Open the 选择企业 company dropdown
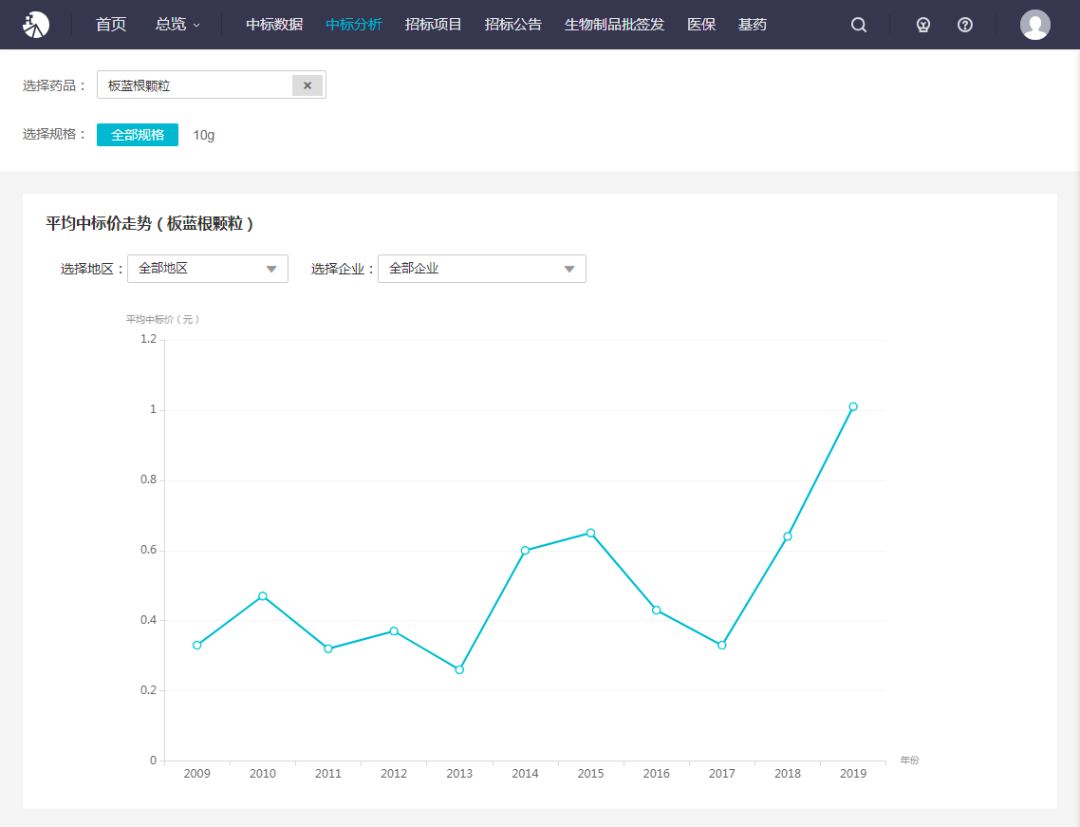 [481, 269]
